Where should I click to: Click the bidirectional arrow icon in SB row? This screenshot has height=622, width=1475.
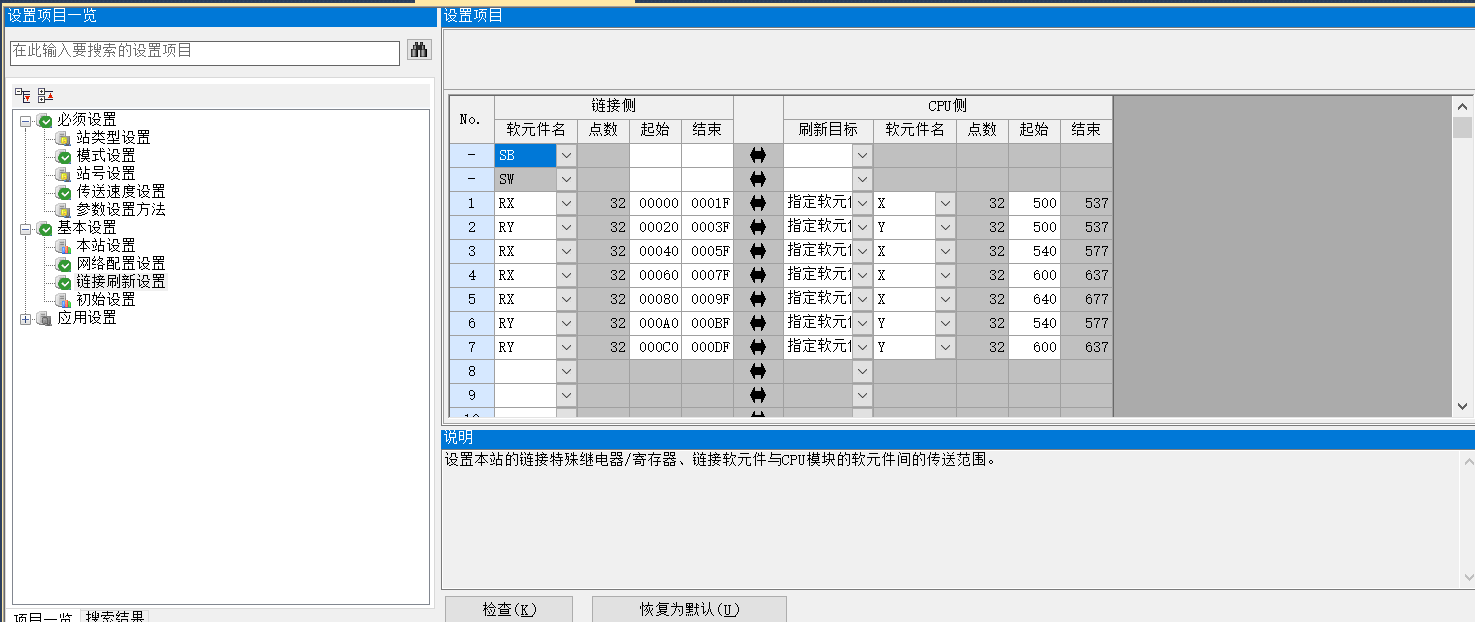[757, 155]
